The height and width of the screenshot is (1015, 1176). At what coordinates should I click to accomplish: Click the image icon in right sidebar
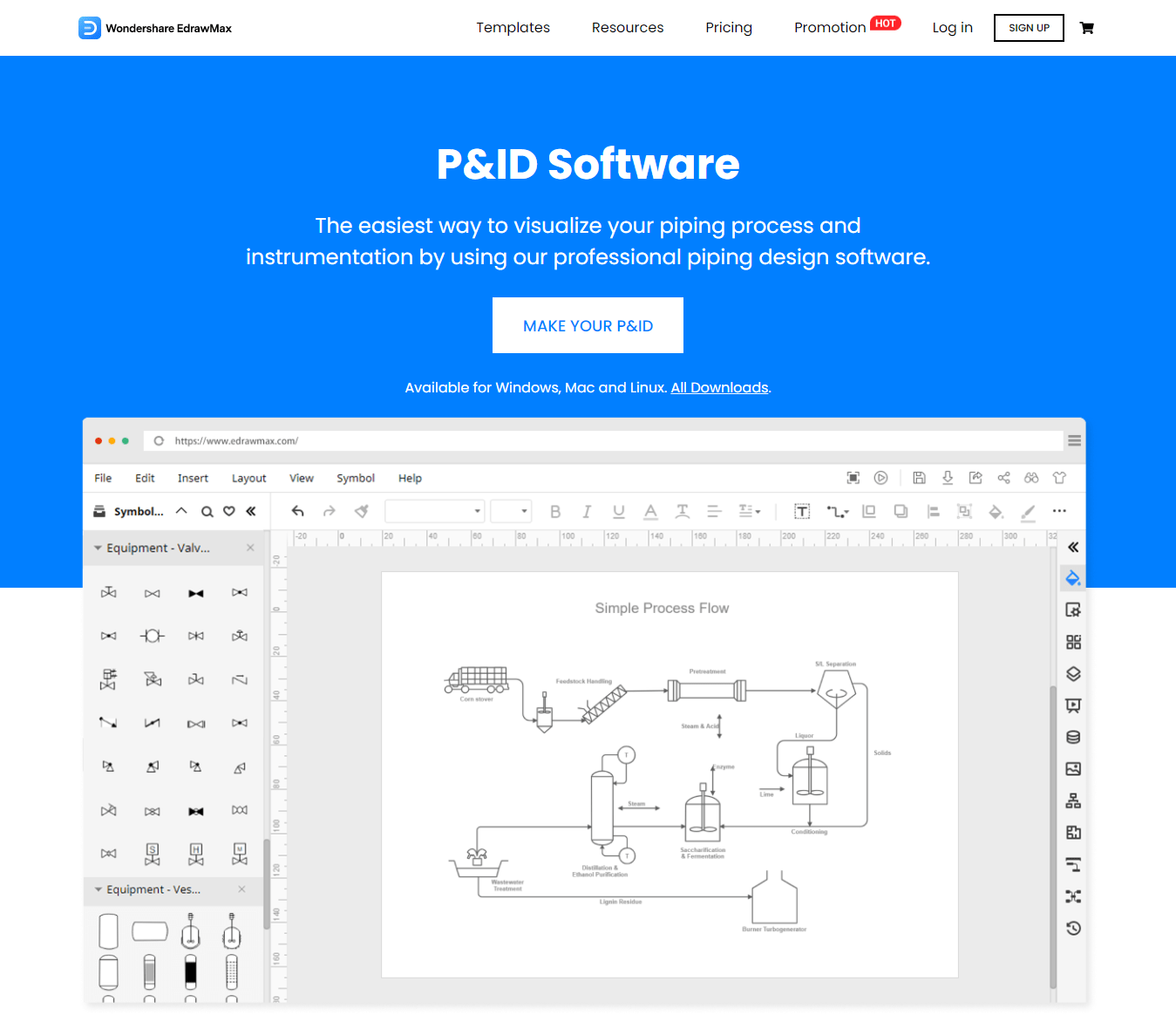coord(1073,769)
